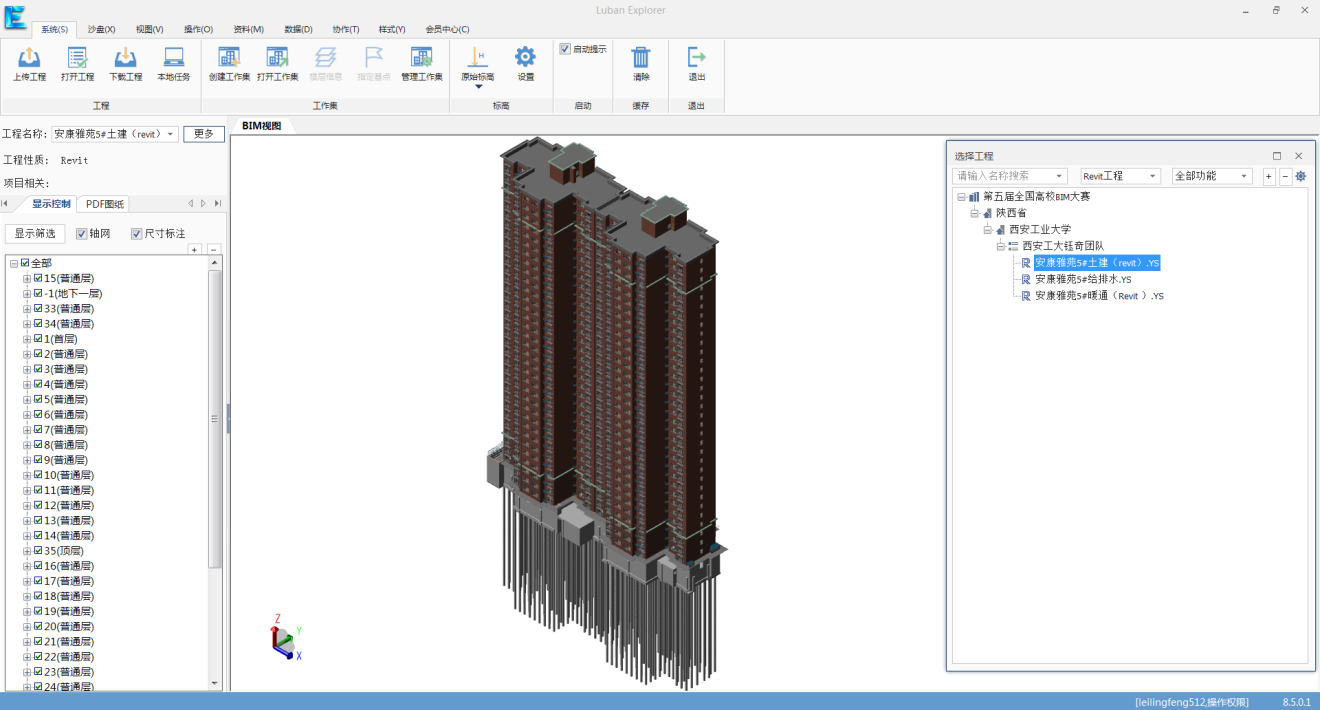This screenshot has height=710, width=1320.
Task: Switch to the PDF图纸 tab
Action: click(x=105, y=204)
